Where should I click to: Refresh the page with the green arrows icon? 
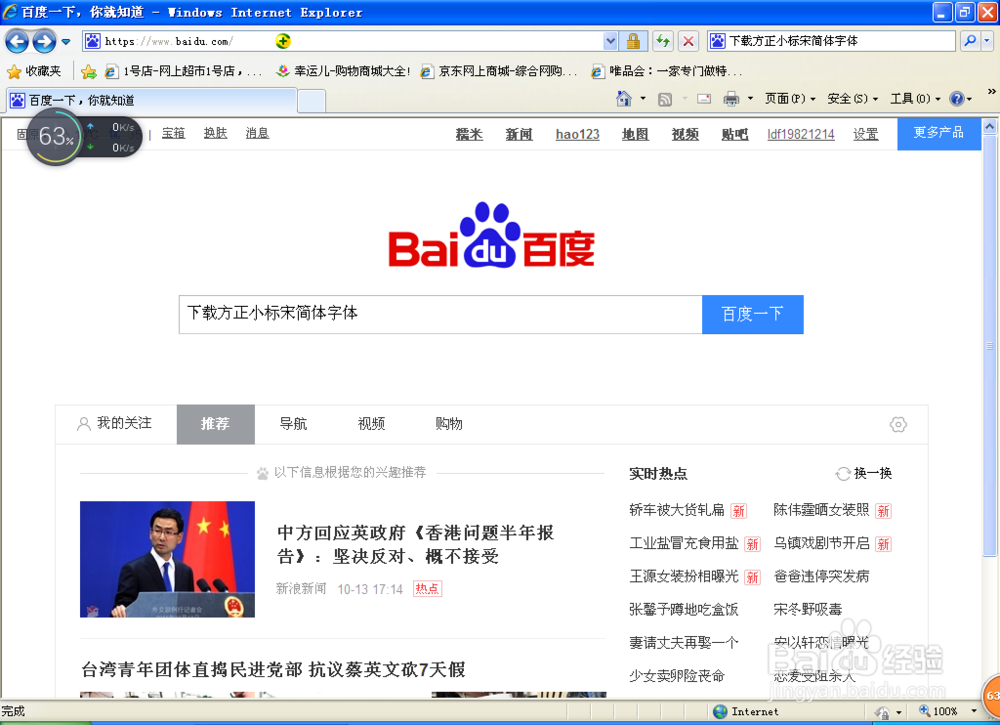663,41
